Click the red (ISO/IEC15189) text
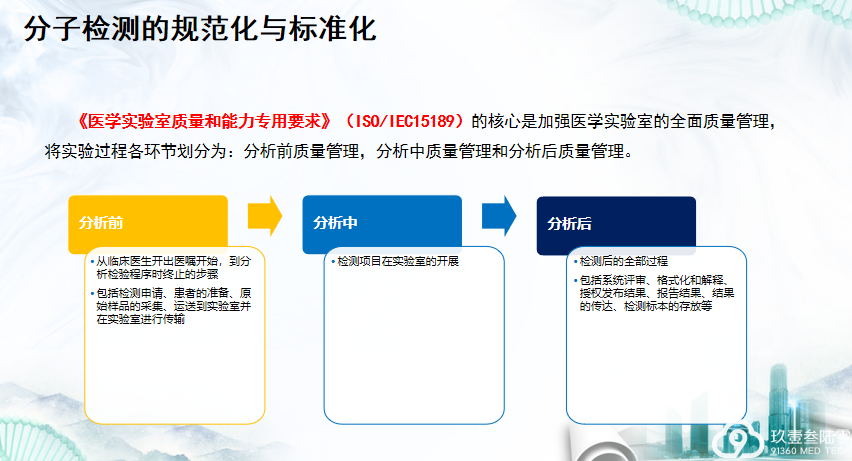This screenshot has height=461, width=852. pos(404,121)
